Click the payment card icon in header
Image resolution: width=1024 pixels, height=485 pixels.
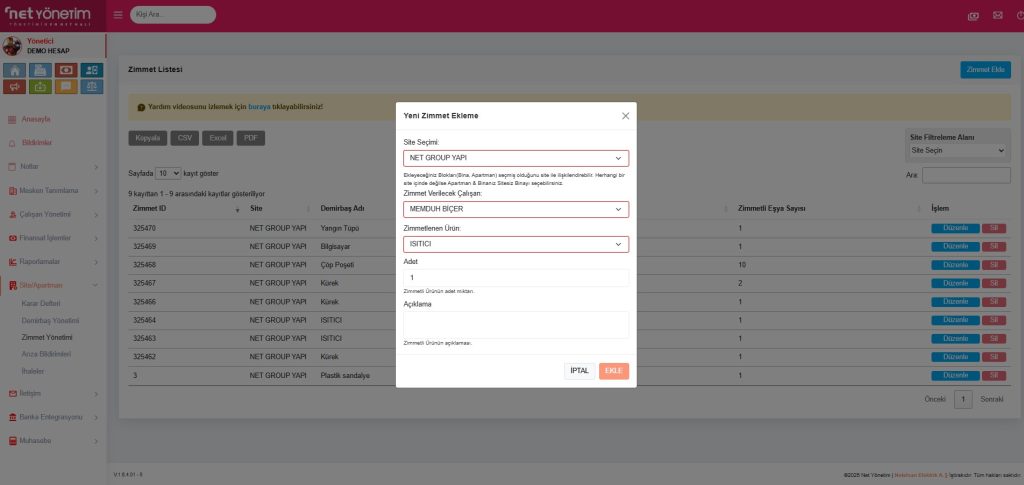972,15
